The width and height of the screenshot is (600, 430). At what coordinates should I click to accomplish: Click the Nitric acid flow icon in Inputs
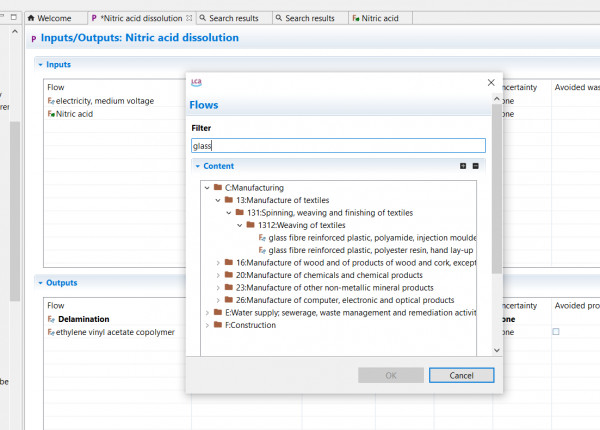(x=50, y=114)
